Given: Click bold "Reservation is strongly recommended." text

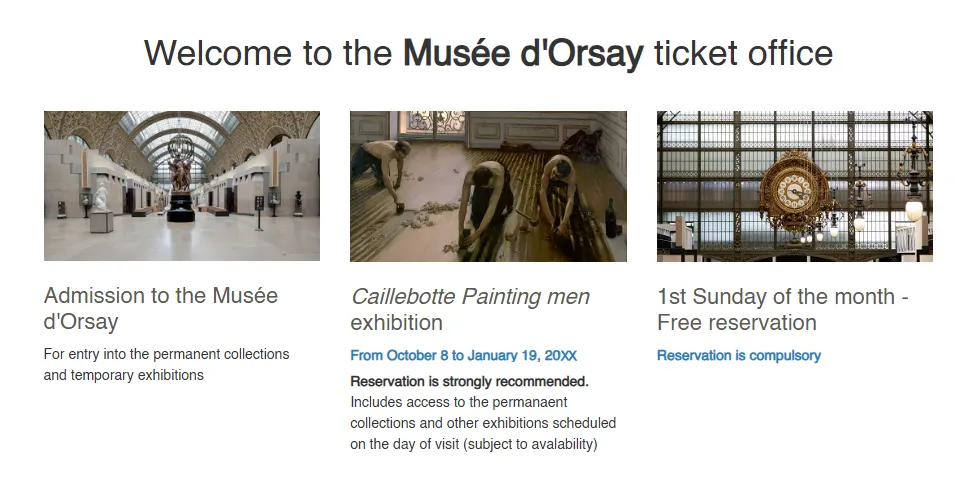Looking at the screenshot, I should [x=469, y=381].
